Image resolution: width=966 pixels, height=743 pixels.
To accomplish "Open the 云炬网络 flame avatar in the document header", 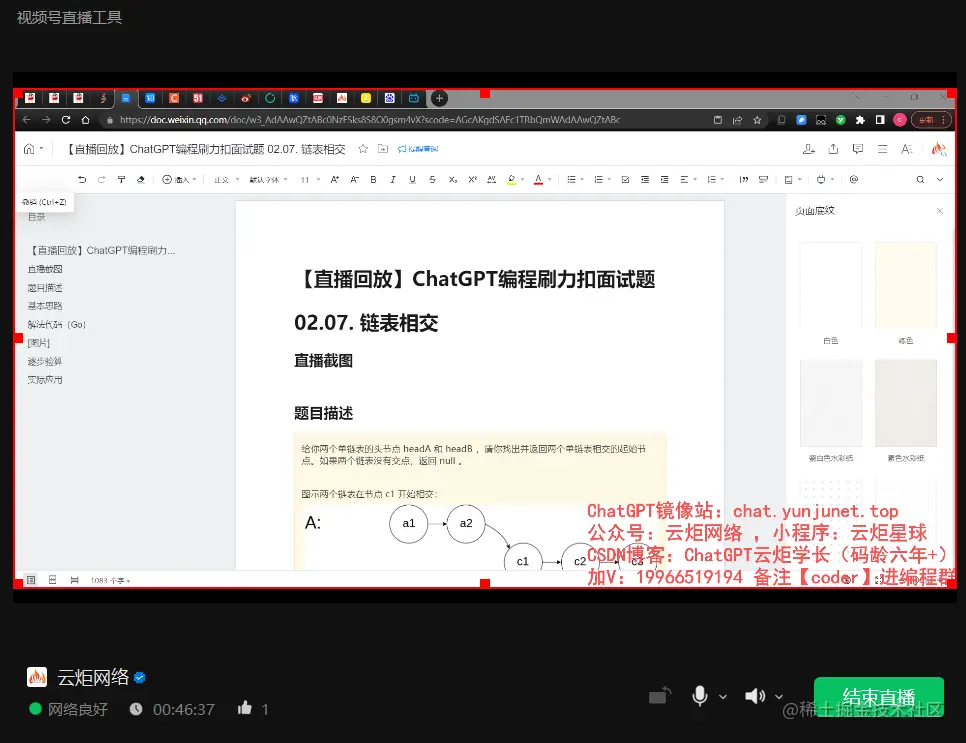I will click(x=938, y=148).
